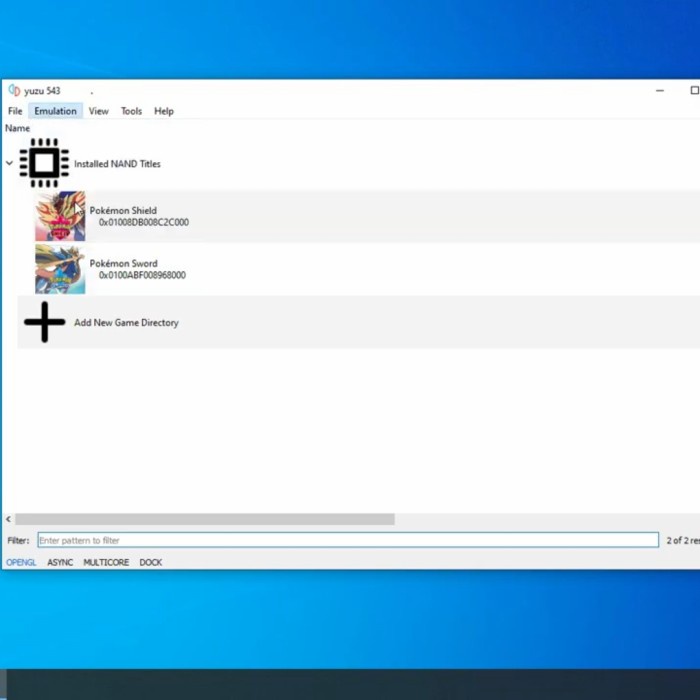Screen dimensions: 700x700
Task: Click the Installed NAND Titles chip icon
Action: coord(44,163)
